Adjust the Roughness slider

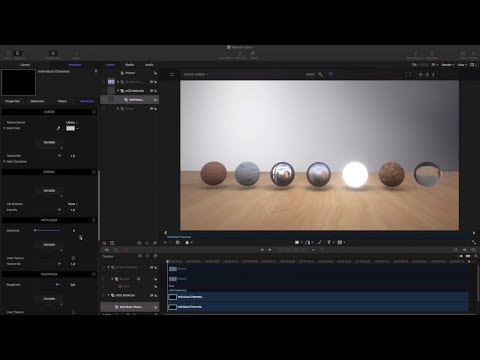click(48, 285)
